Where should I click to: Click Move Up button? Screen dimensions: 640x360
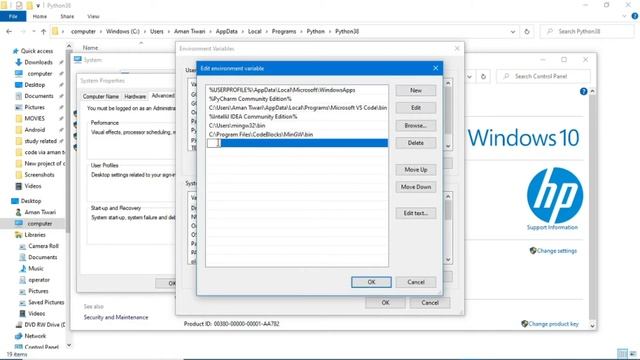[416, 169]
